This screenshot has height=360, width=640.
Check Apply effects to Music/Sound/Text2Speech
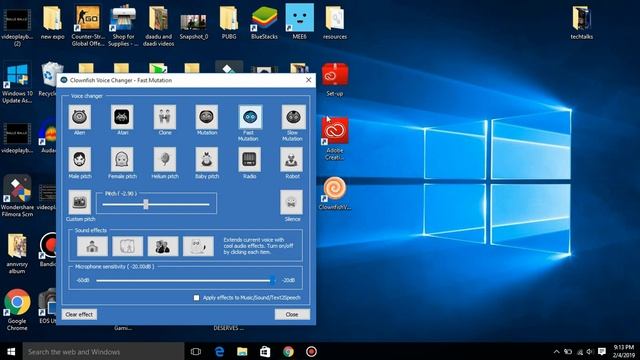pyautogui.click(x=196, y=298)
